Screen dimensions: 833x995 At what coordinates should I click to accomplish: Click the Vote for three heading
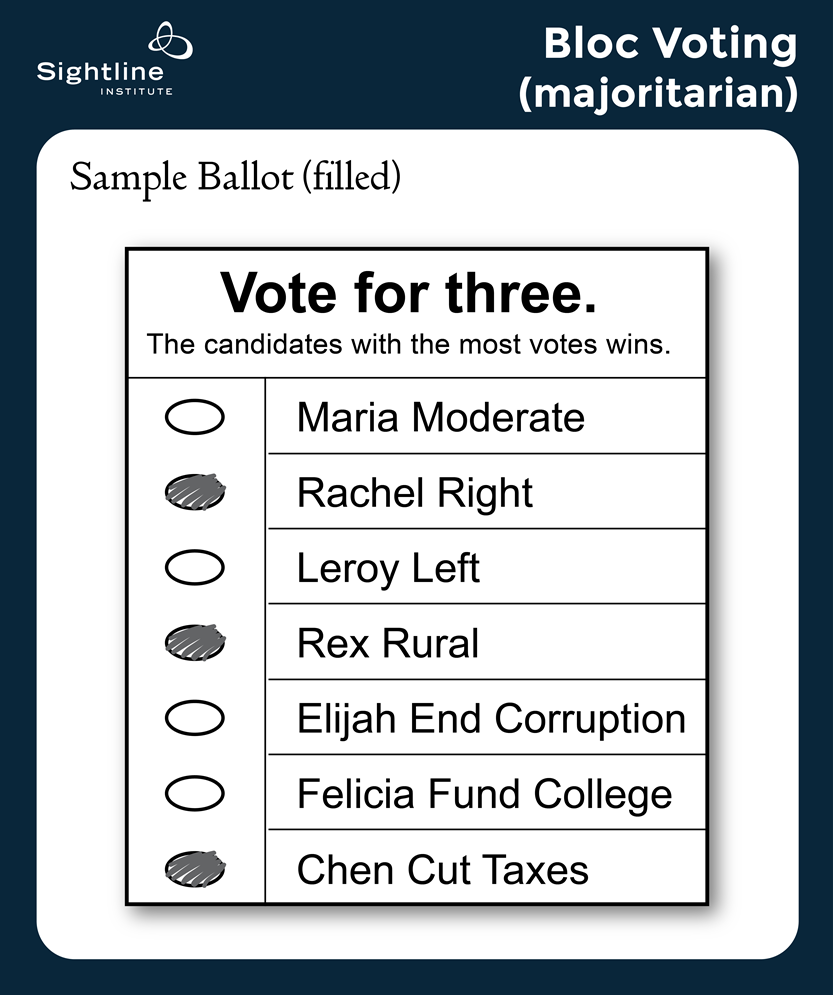[408, 294]
